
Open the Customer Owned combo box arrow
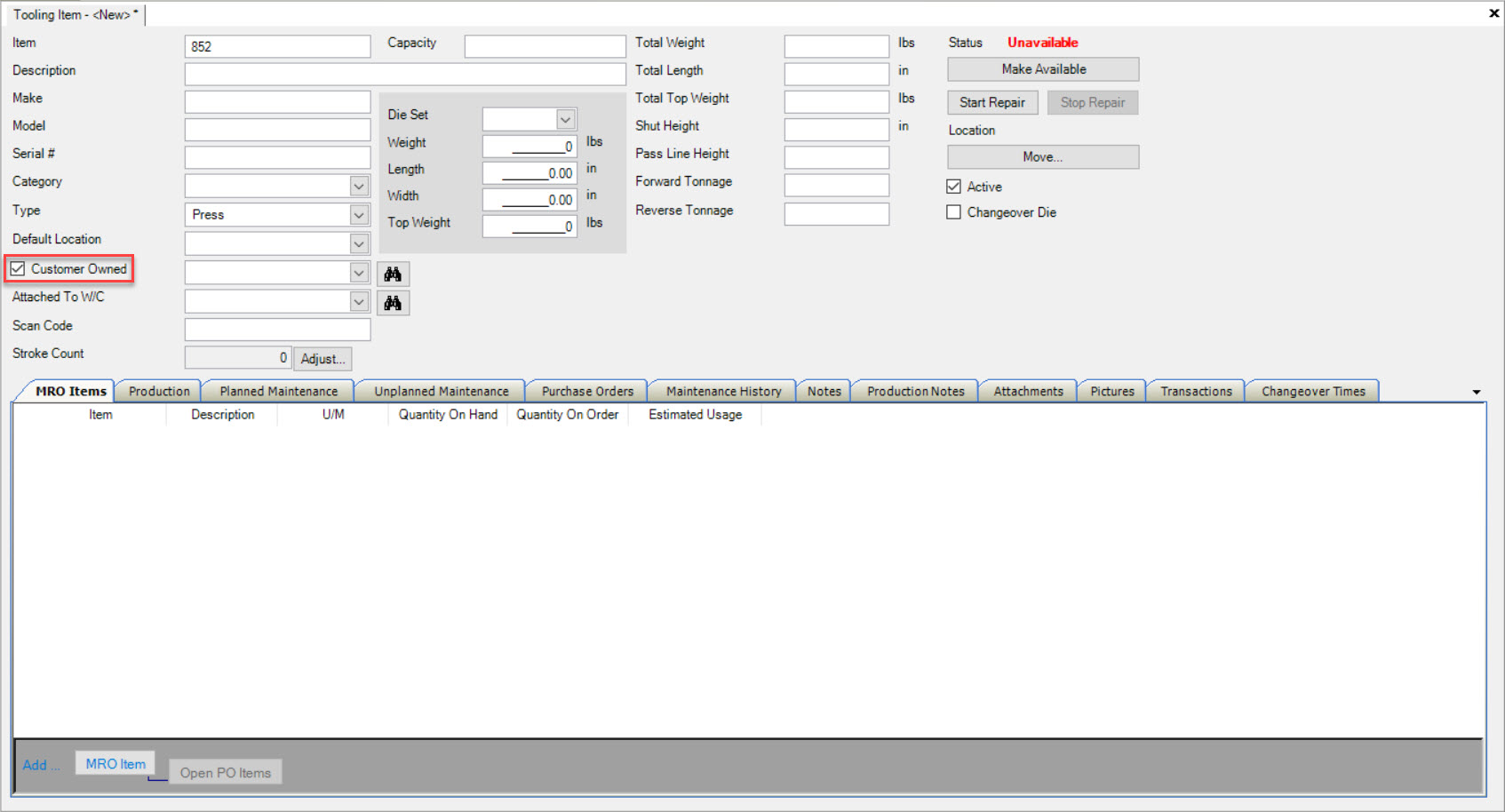(x=359, y=273)
